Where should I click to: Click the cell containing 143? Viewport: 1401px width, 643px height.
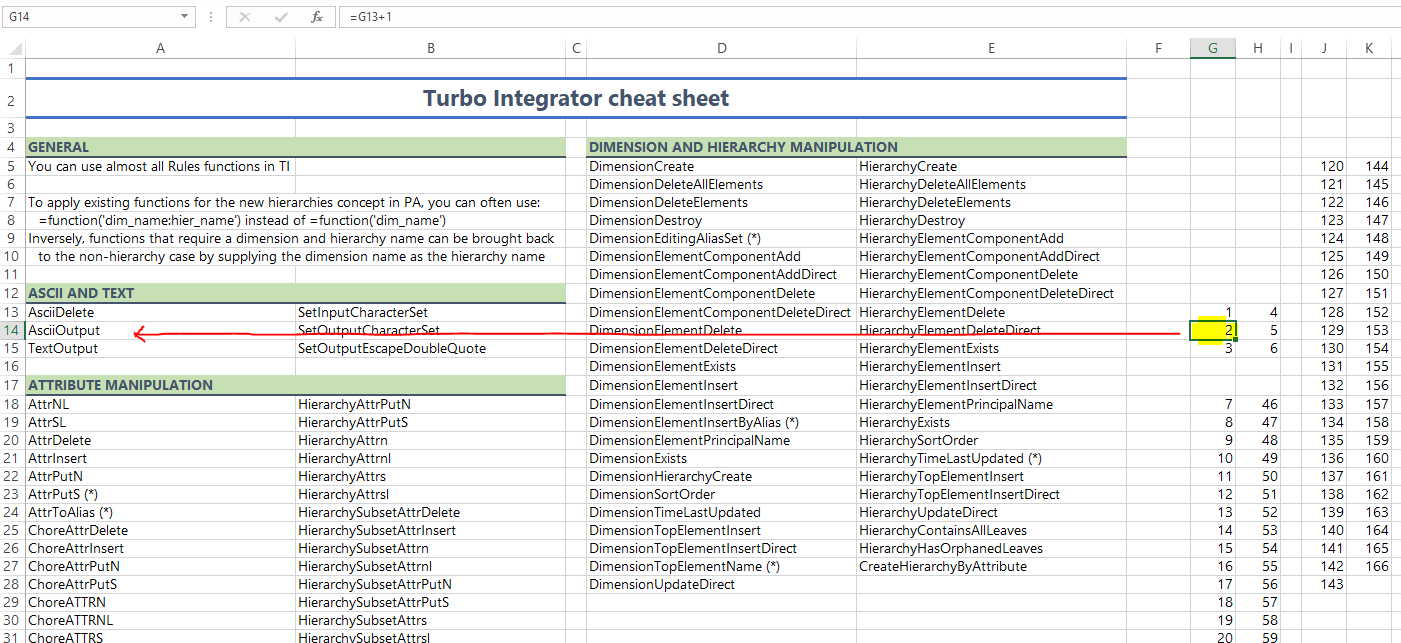[1324, 584]
